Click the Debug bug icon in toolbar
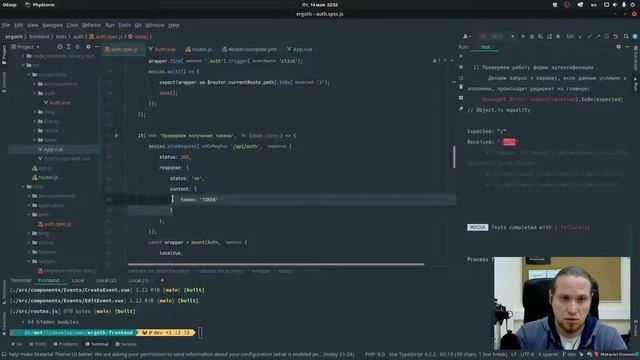Viewport: 640px width, 360px height. tap(532, 36)
